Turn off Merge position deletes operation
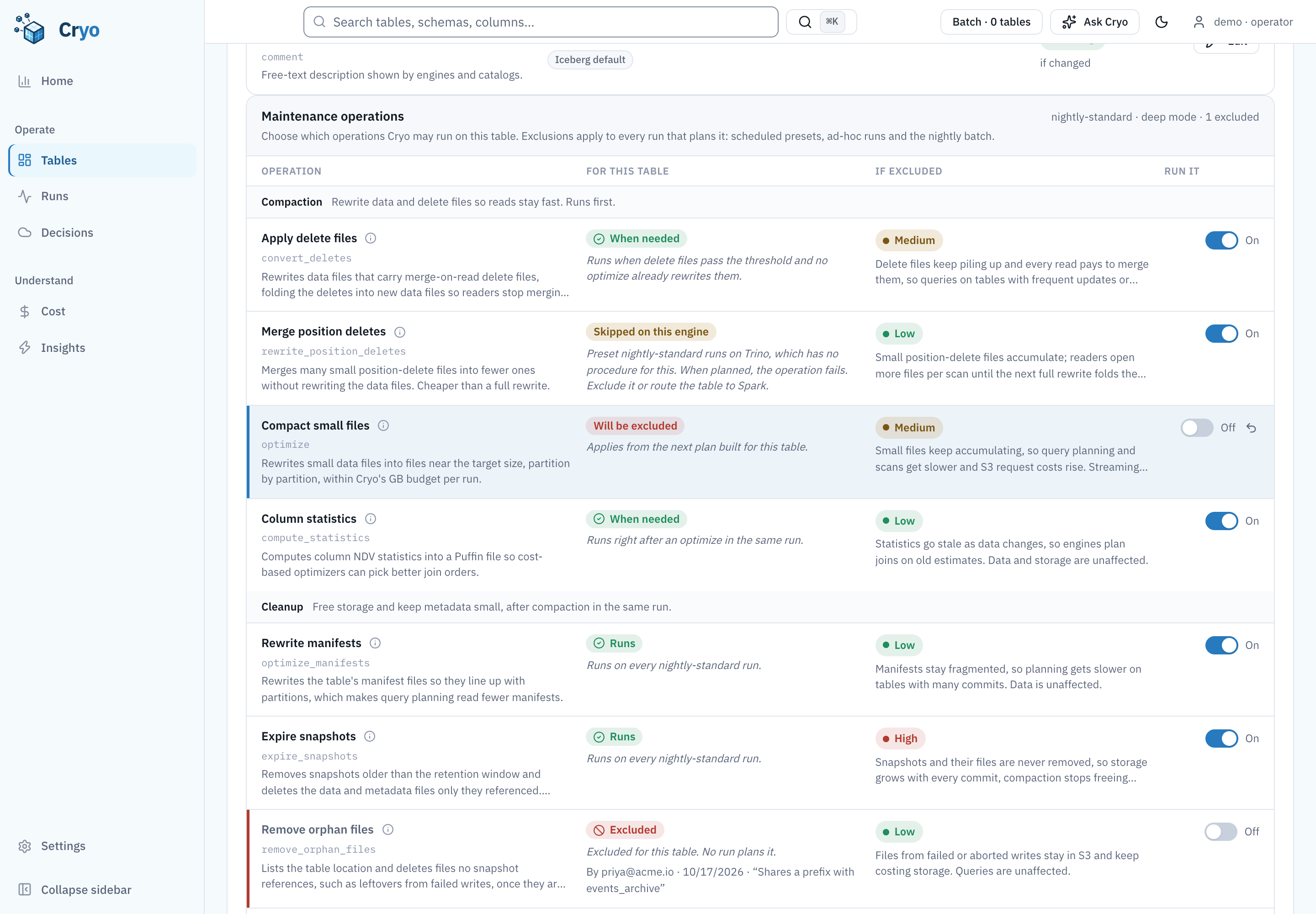 click(x=1221, y=334)
